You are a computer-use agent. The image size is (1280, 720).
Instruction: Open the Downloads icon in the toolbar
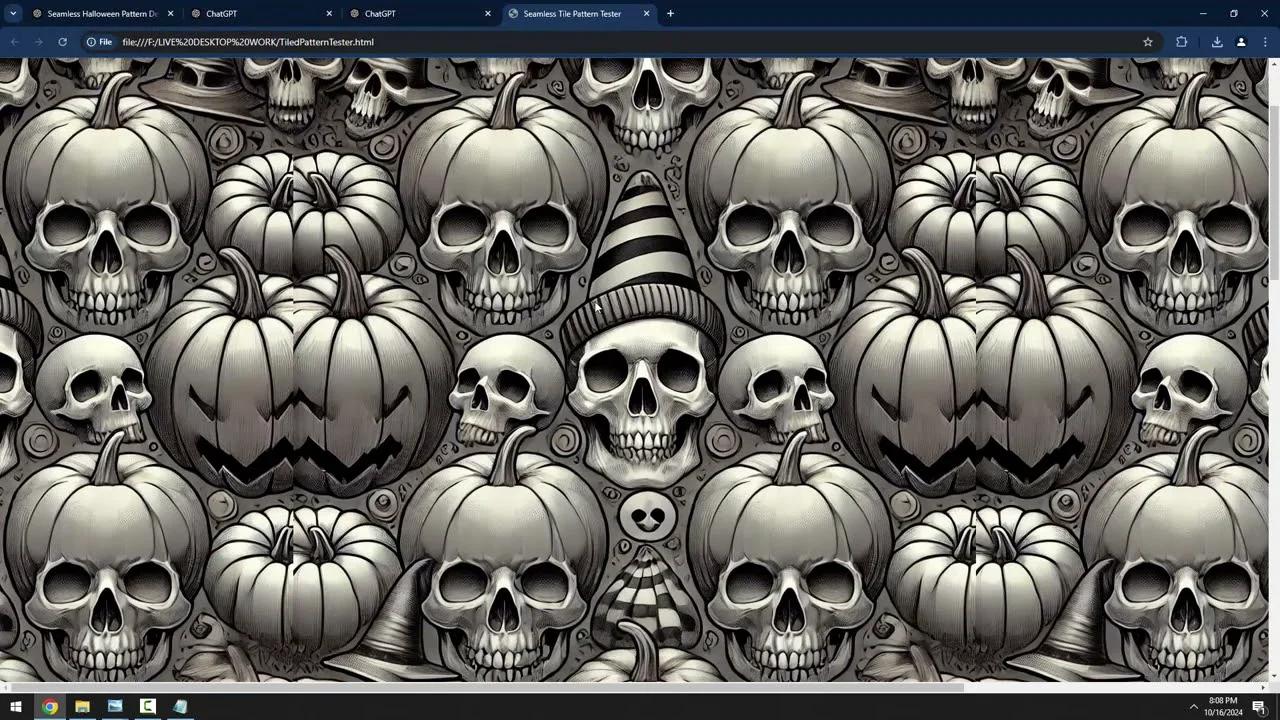(x=1217, y=42)
